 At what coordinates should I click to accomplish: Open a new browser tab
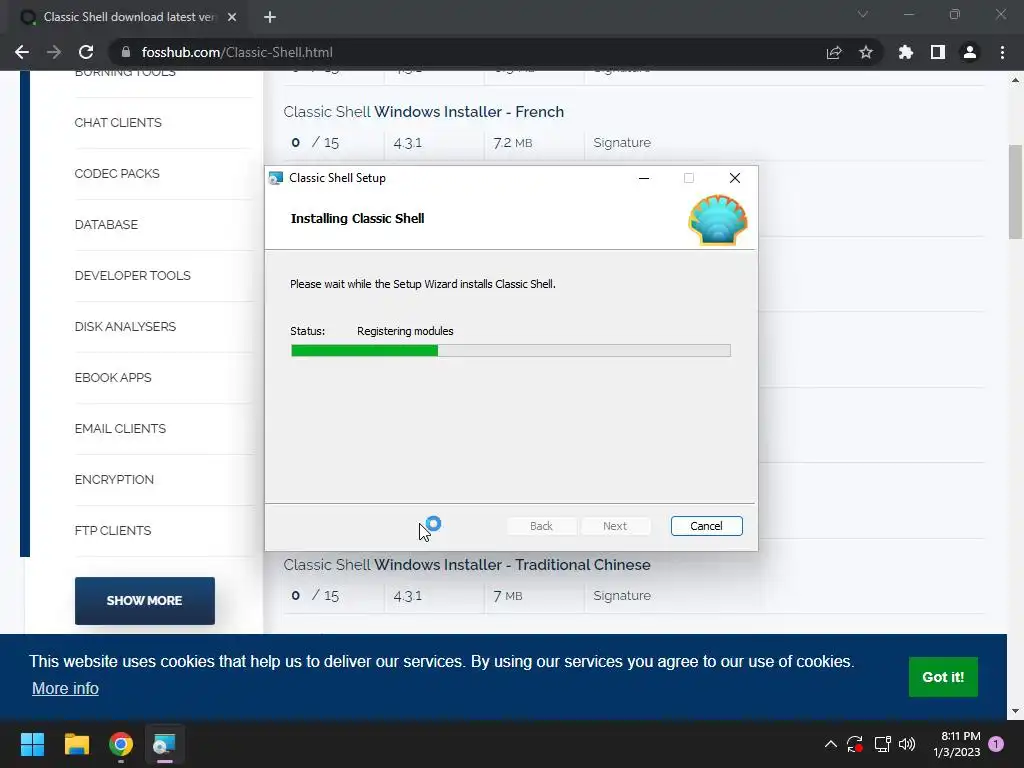click(x=270, y=17)
